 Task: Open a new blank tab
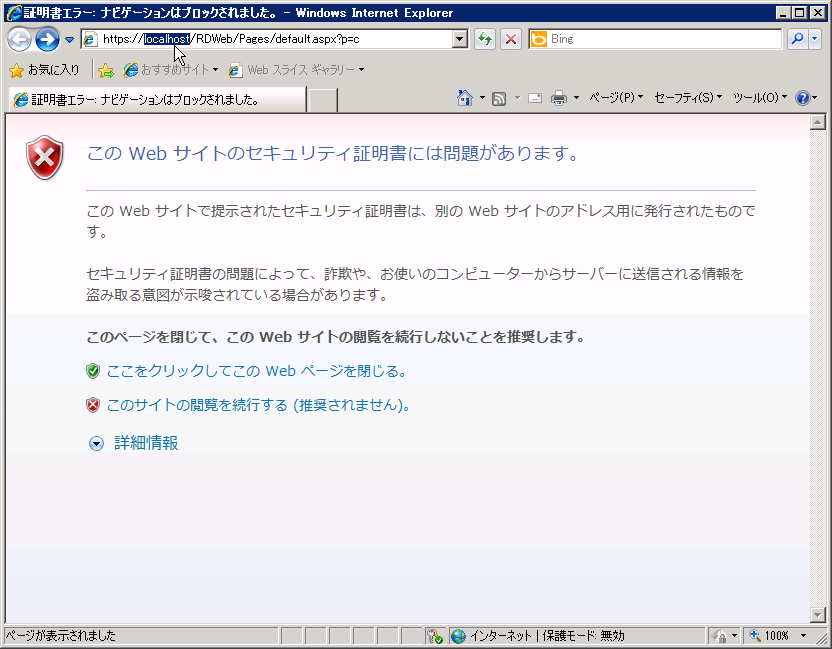click(323, 100)
